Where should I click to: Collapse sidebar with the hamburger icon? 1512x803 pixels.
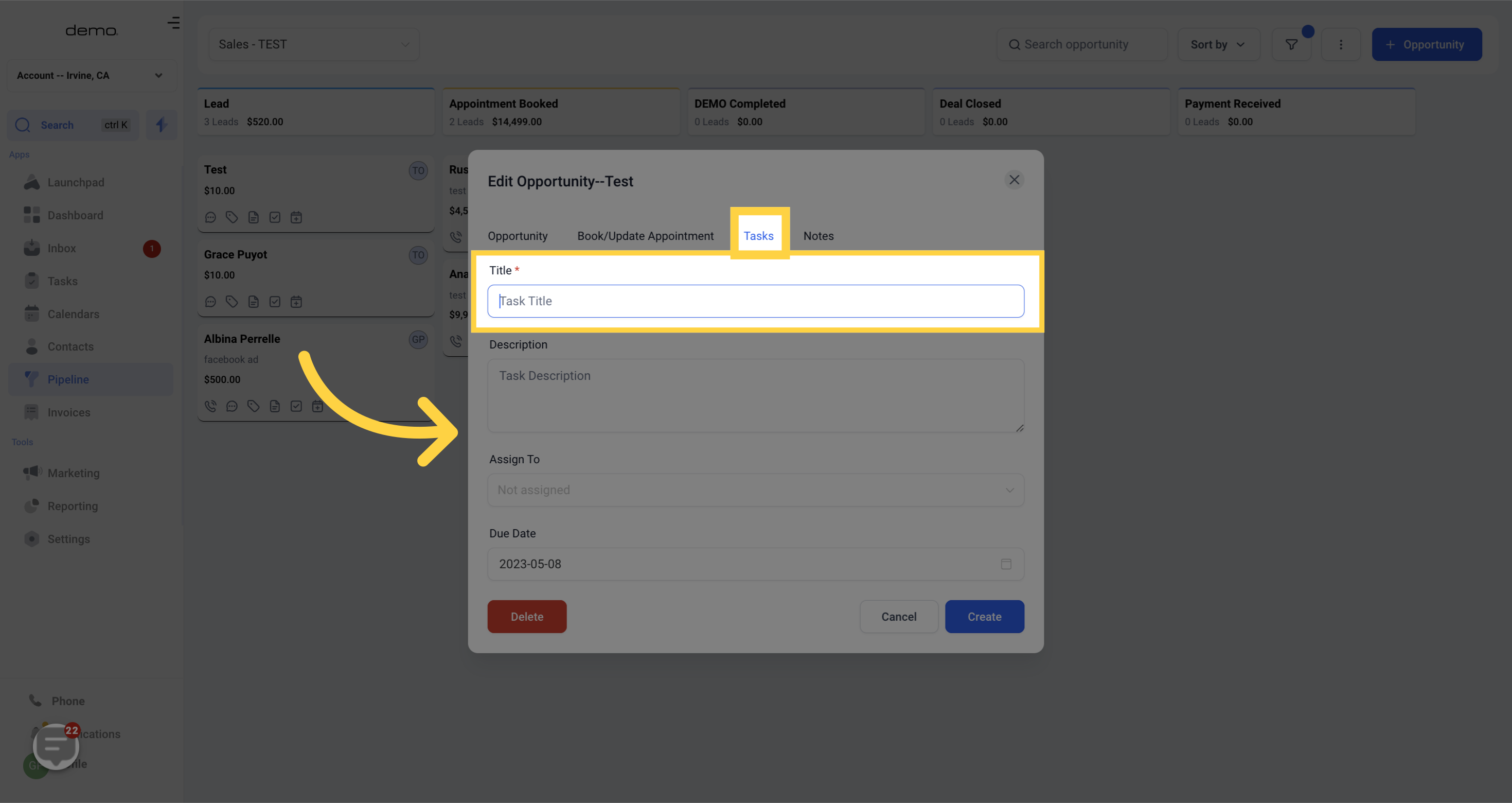pos(173,24)
